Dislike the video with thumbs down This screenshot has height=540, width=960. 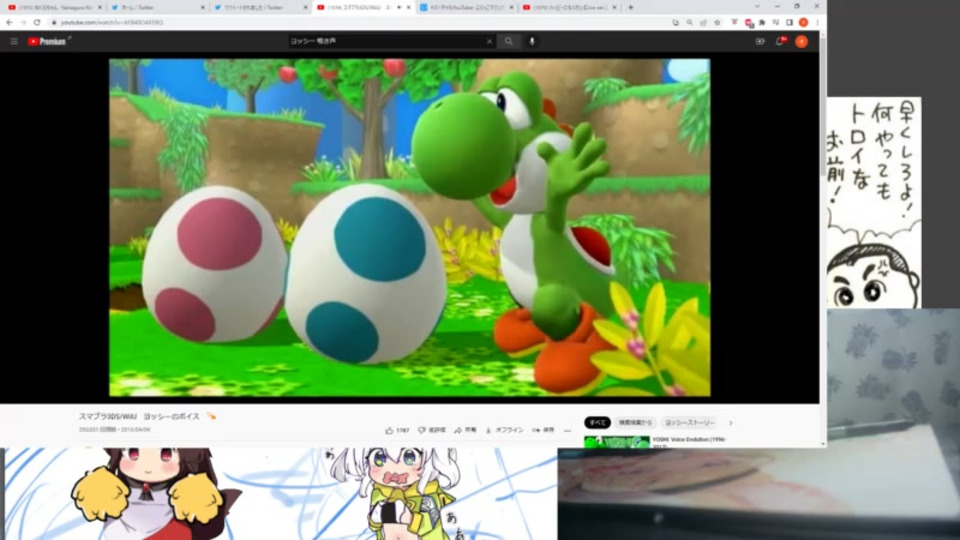click(432, 430)
